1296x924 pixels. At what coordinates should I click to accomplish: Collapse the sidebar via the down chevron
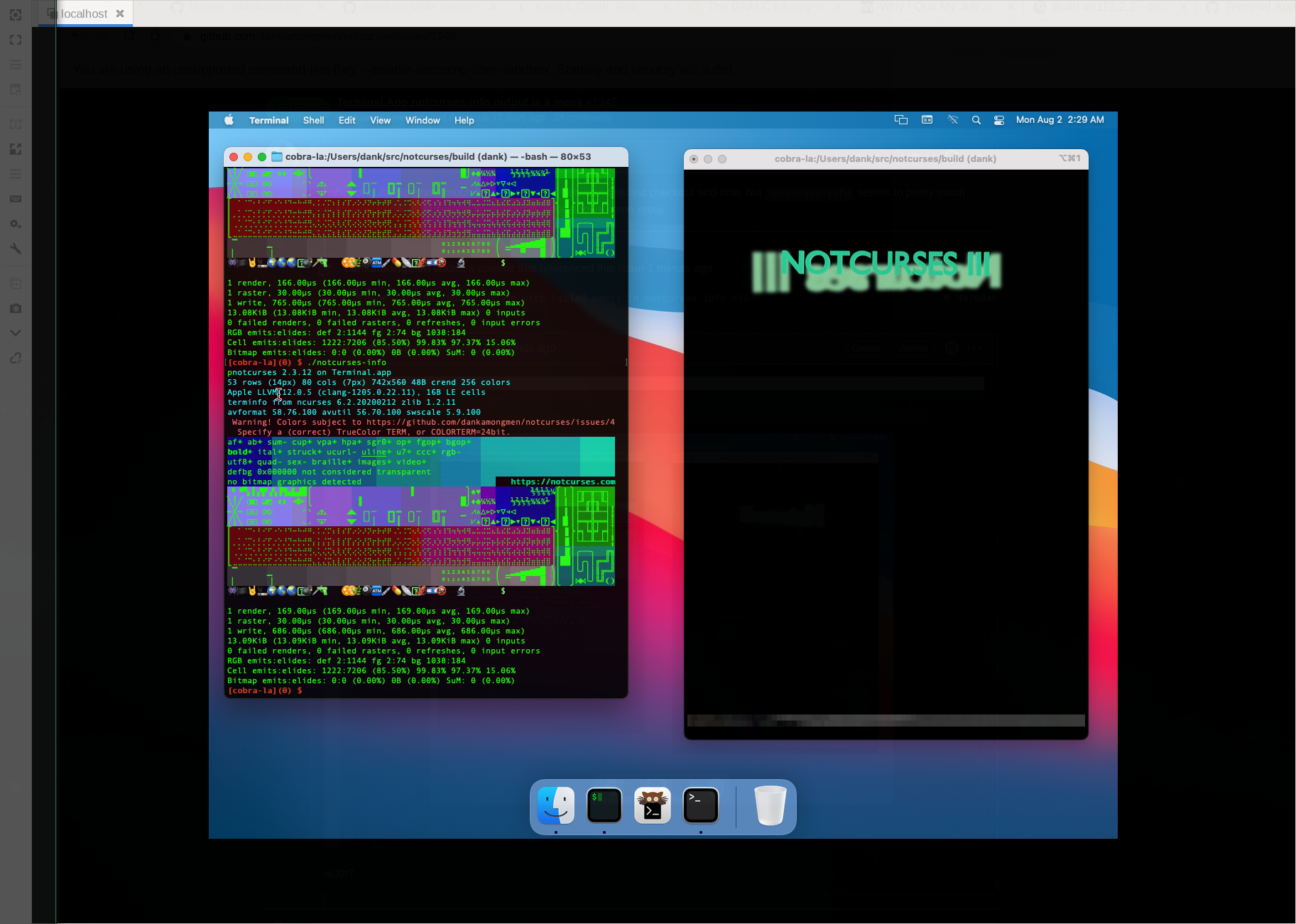(16, 332)
